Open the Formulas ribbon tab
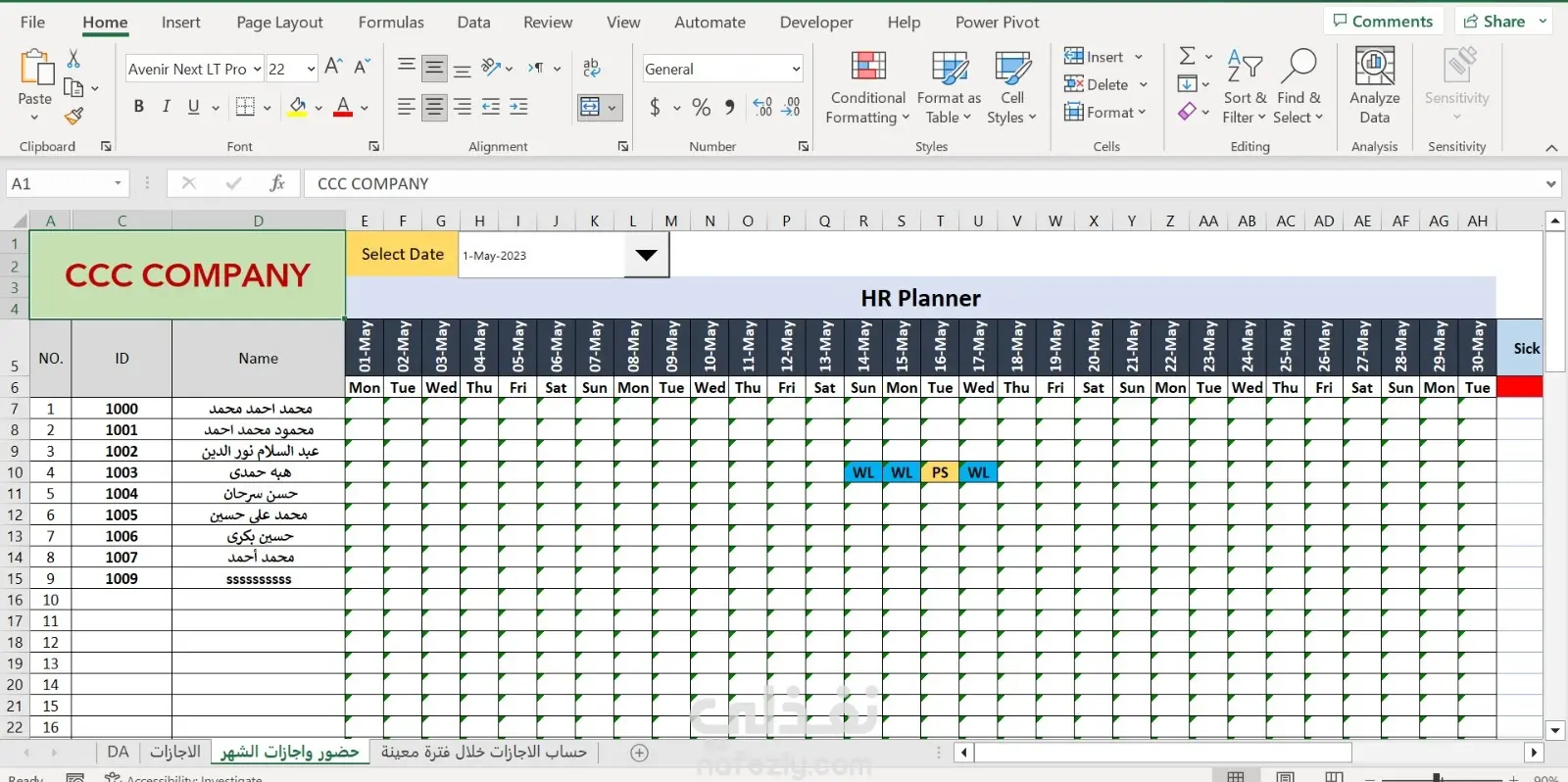Screen dimensions: 1568x782 click(x=391, y=22)
